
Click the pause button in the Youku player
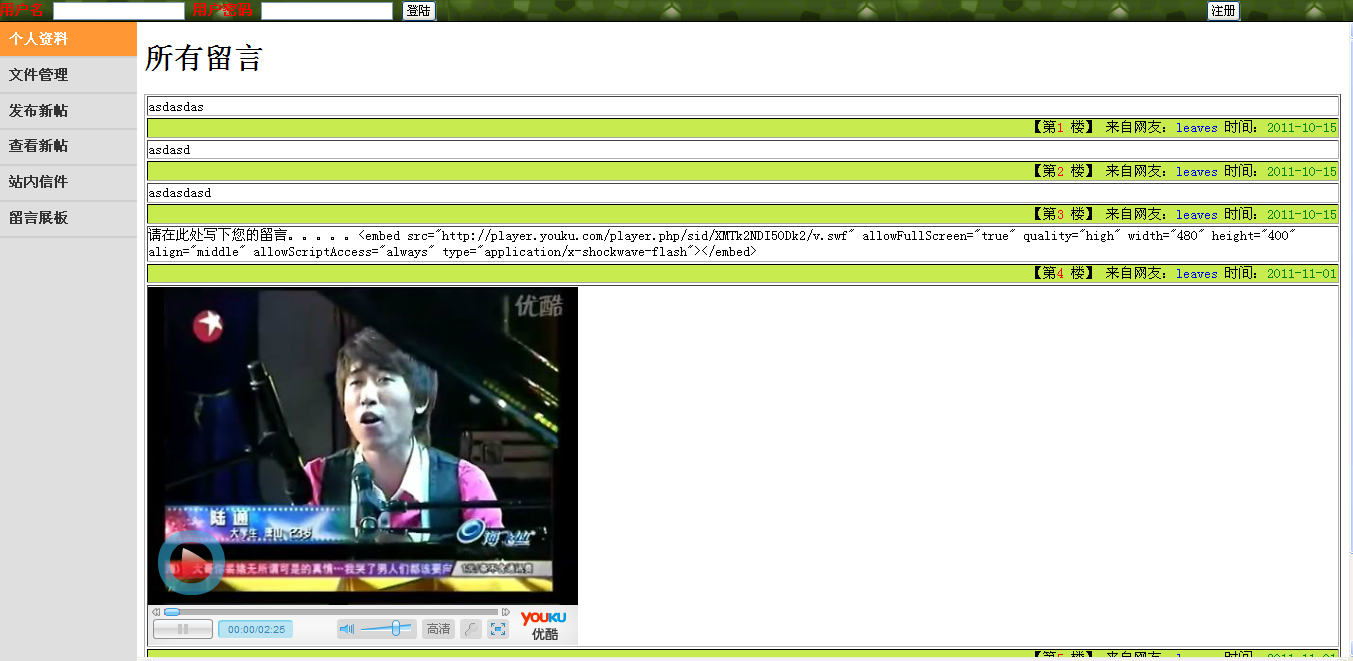[x=183, y=629]
